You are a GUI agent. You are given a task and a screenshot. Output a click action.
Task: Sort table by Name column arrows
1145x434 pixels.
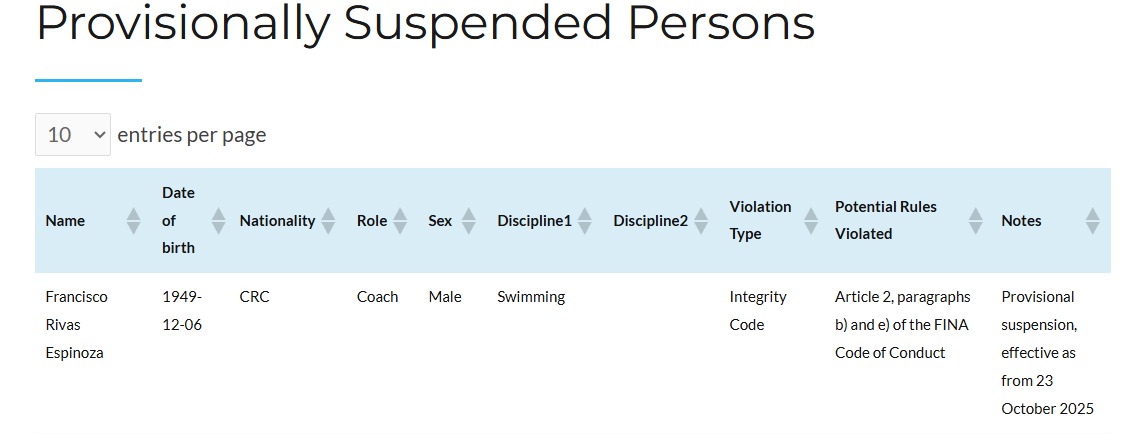tap(134, 221)
